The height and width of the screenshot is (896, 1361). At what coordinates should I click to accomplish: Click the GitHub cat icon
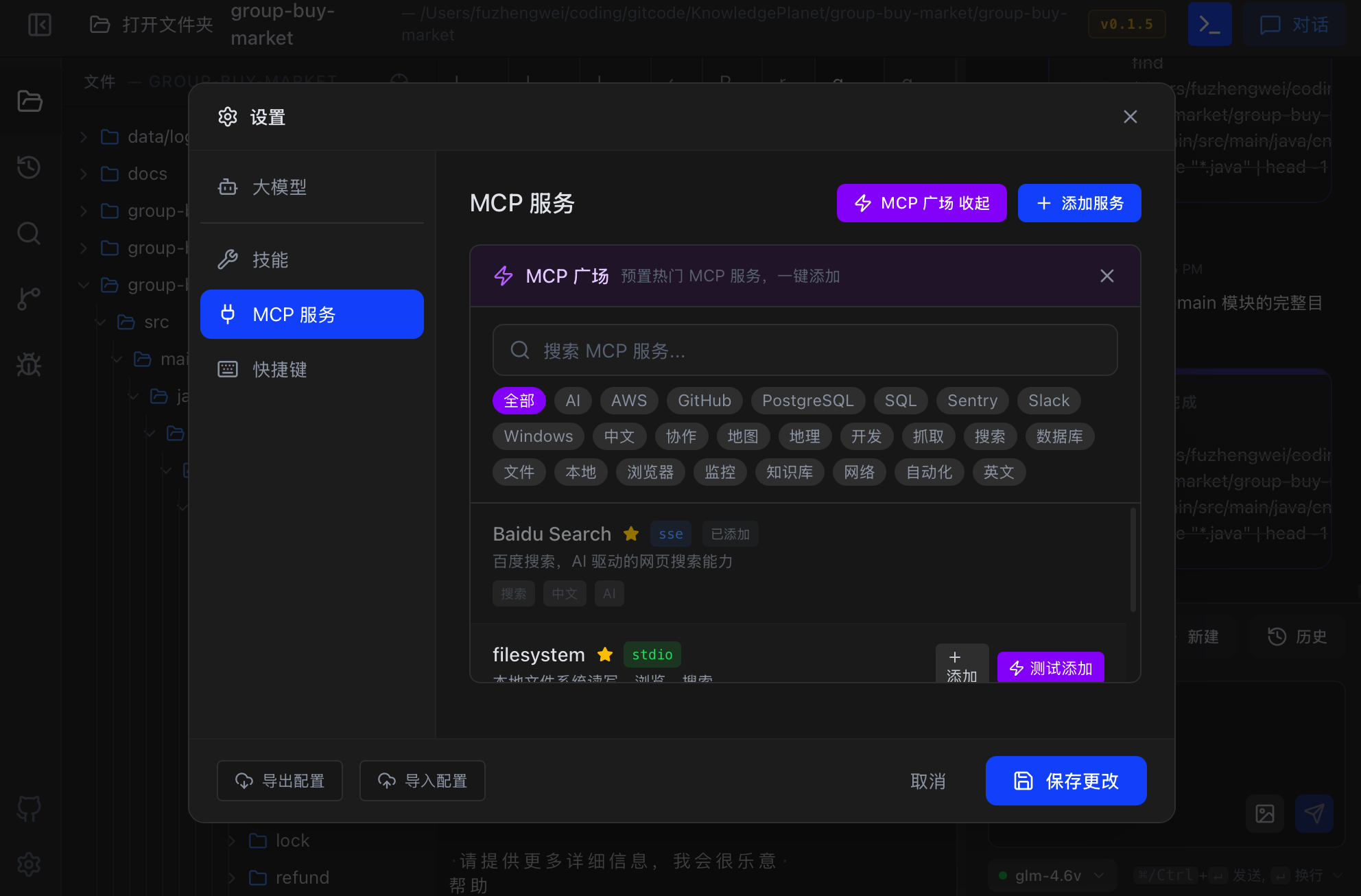pos(29,808)
